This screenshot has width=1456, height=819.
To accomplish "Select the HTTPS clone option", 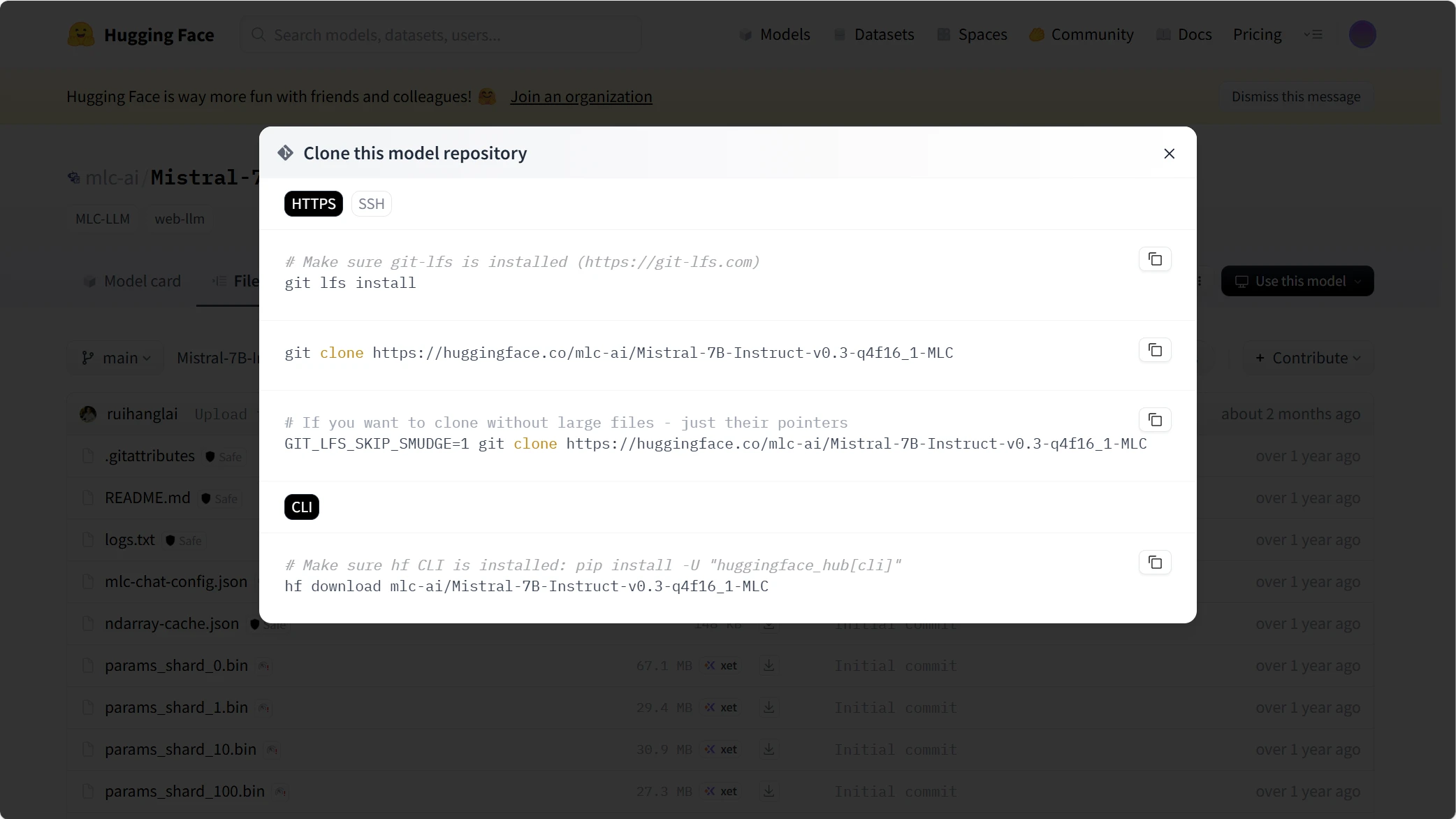I will coord(313,204).
